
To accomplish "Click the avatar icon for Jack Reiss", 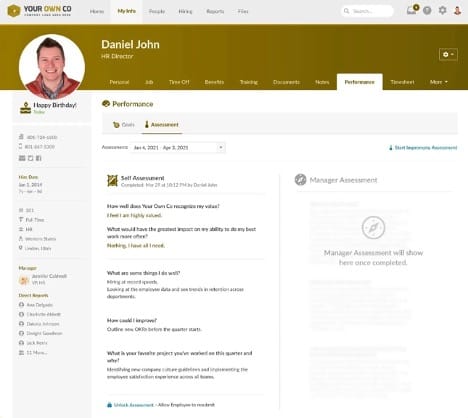I will coord(21,343).
